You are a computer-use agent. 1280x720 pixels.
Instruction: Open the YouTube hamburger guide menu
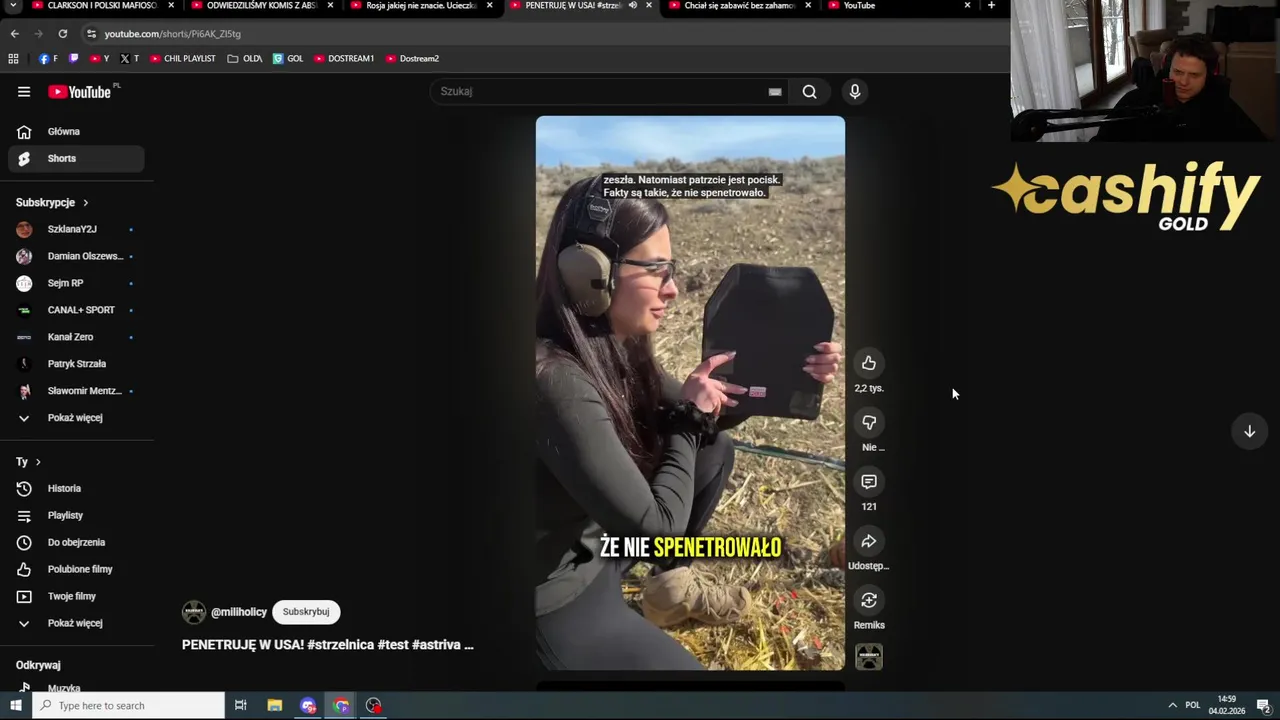click(24, 91)
